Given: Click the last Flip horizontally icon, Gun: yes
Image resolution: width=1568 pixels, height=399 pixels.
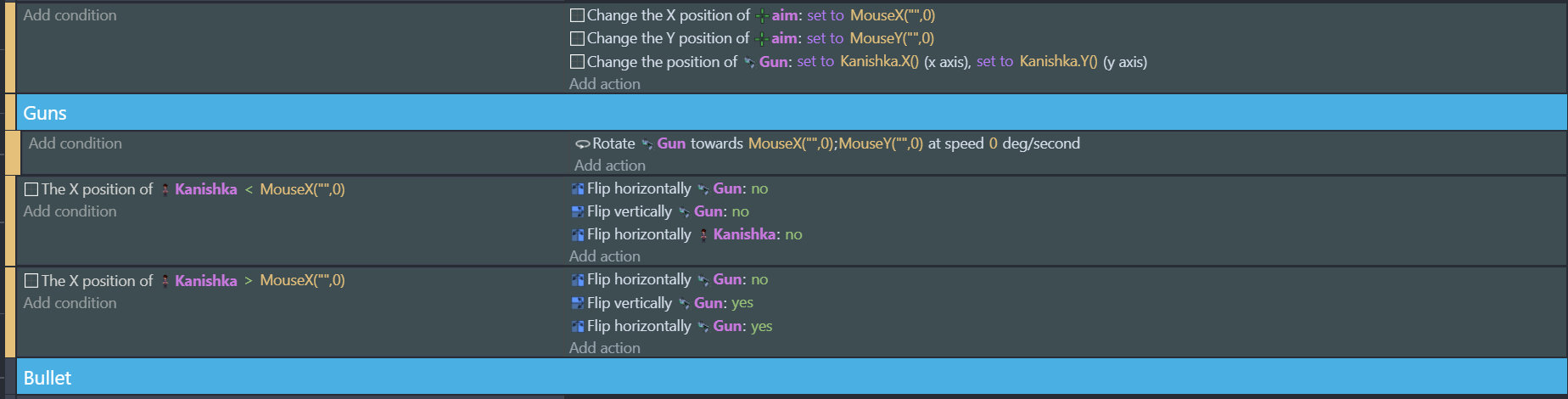Looking at the screenshot, I should pos(578,326).
